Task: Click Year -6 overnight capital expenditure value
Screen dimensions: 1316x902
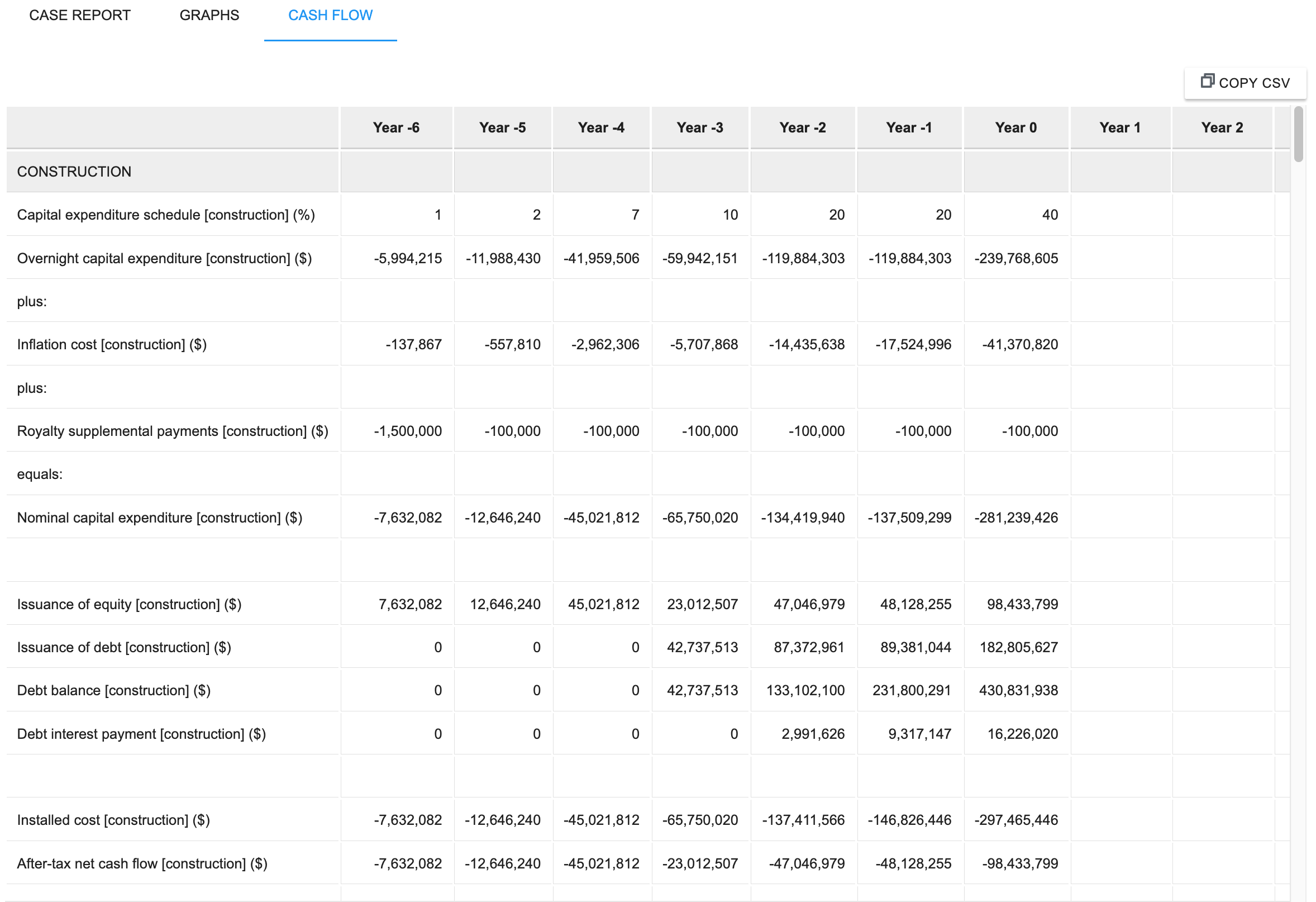Action: click(408, 258)
